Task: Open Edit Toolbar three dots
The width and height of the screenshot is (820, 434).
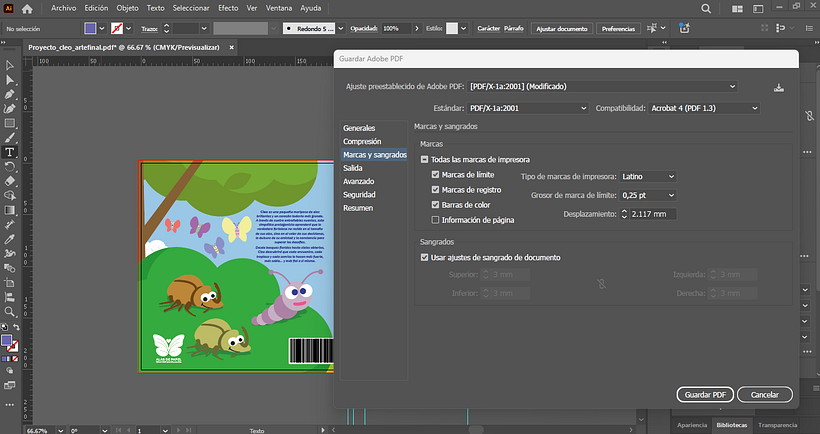Action: 9,405
